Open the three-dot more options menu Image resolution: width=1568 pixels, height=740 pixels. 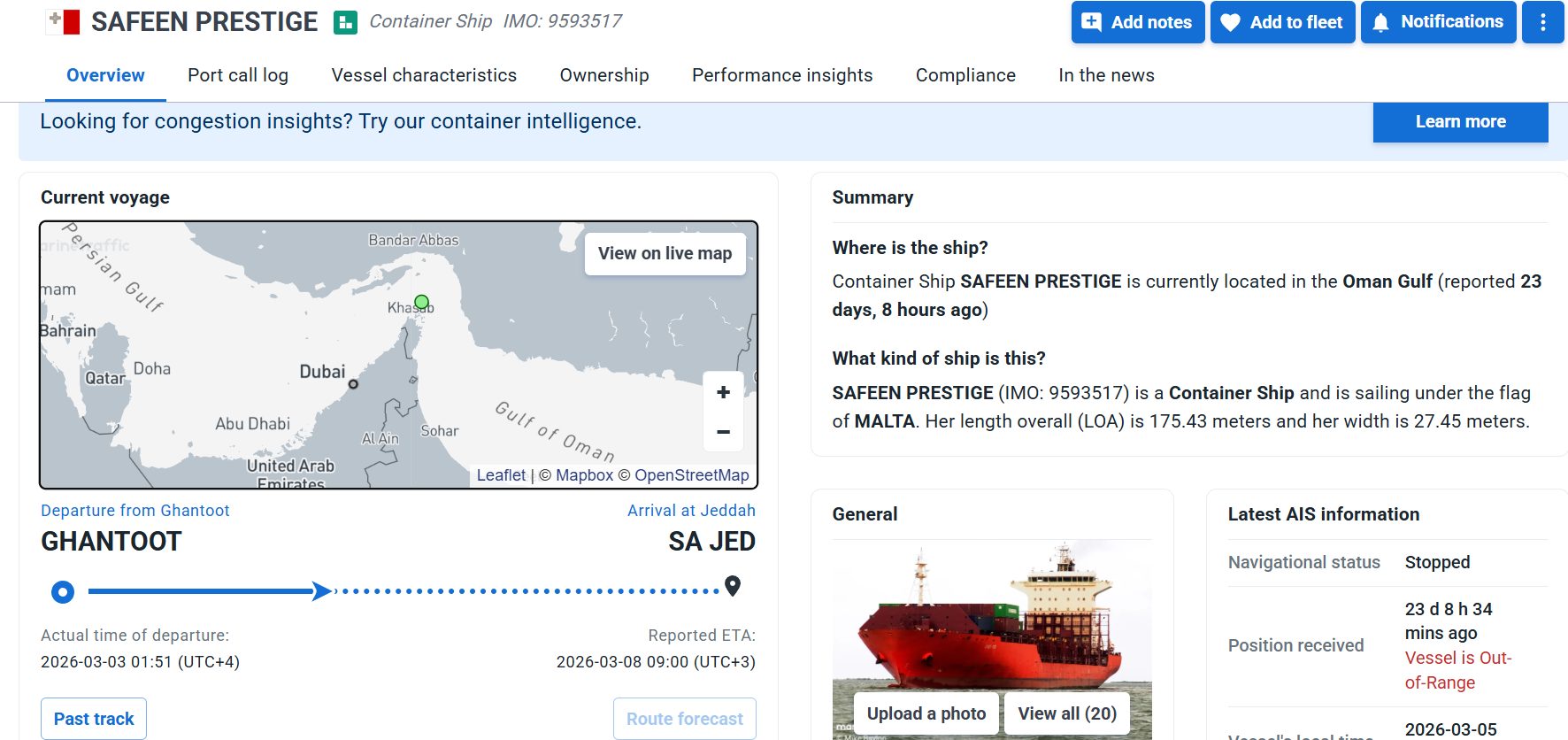(1542, 22)
